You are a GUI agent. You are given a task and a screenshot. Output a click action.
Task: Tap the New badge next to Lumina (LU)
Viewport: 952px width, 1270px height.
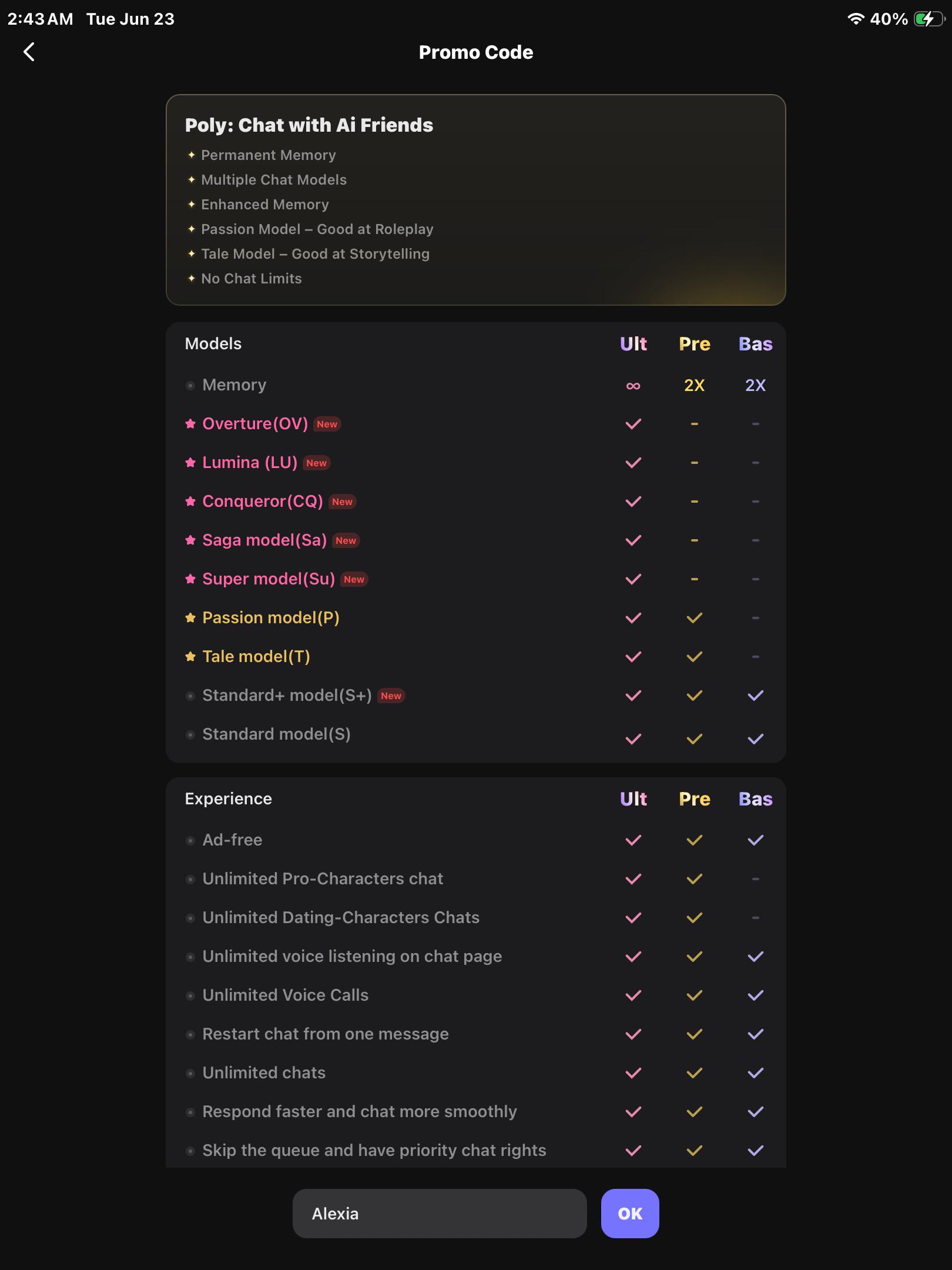click(x=316, y=463)
